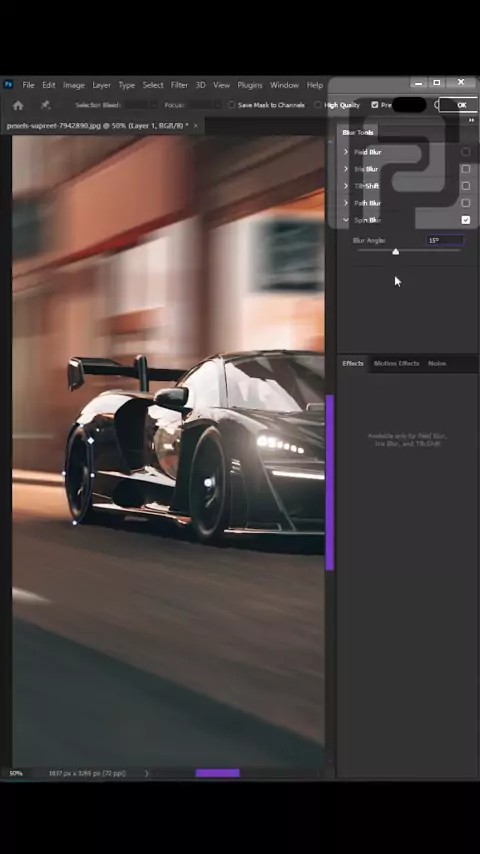This screenshot has width=480, height=854.
Task: Open the Type menu
Action: 126,85
